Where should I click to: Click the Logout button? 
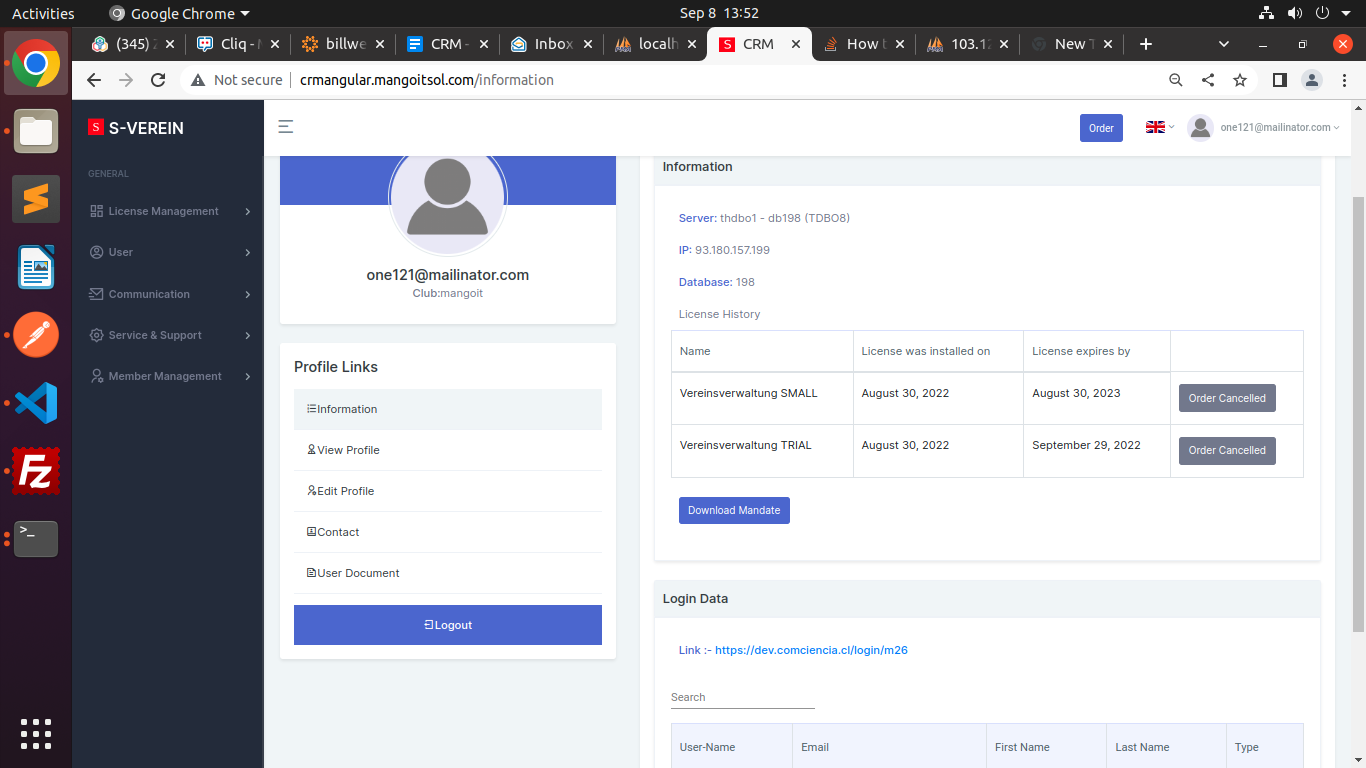(x=448, y=625)
